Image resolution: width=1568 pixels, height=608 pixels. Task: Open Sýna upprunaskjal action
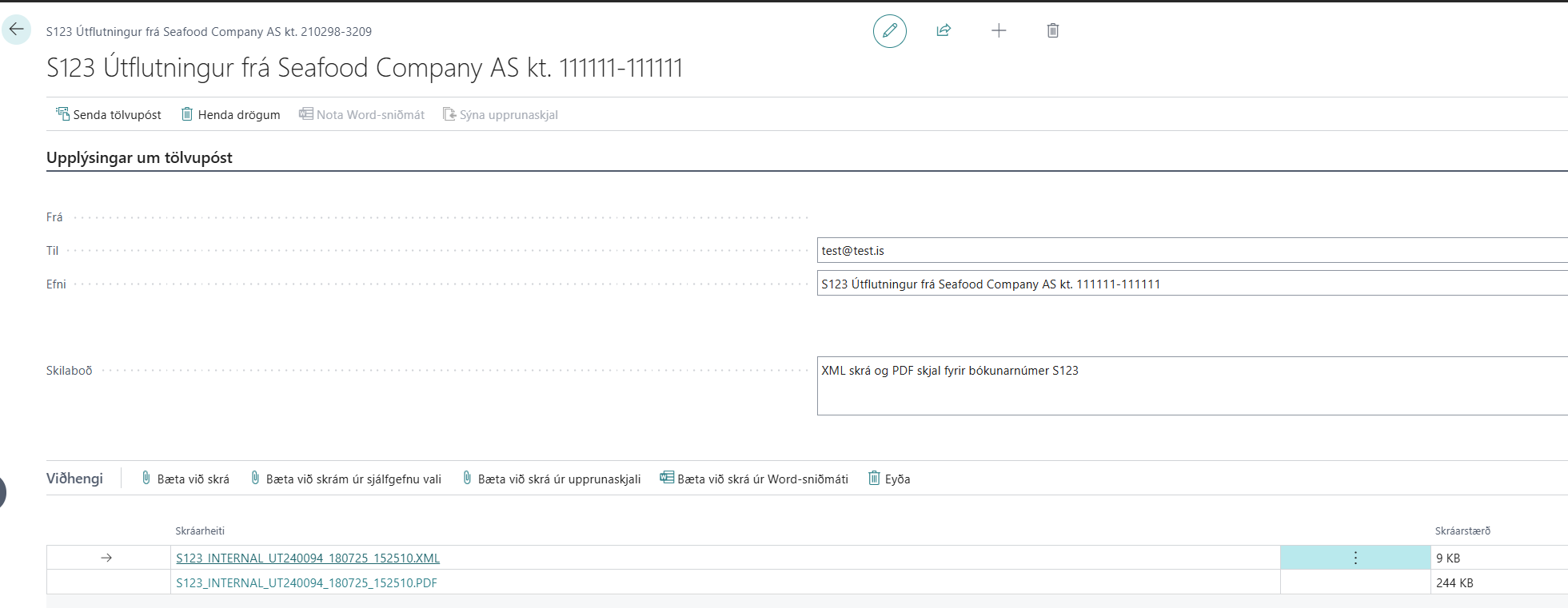point(501,115)
